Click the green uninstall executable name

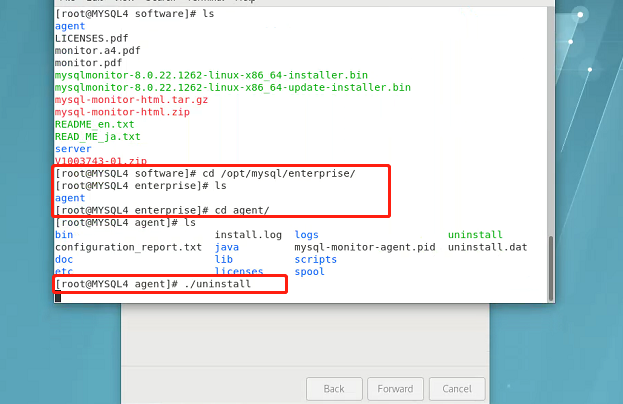click(x=475, y=235)
